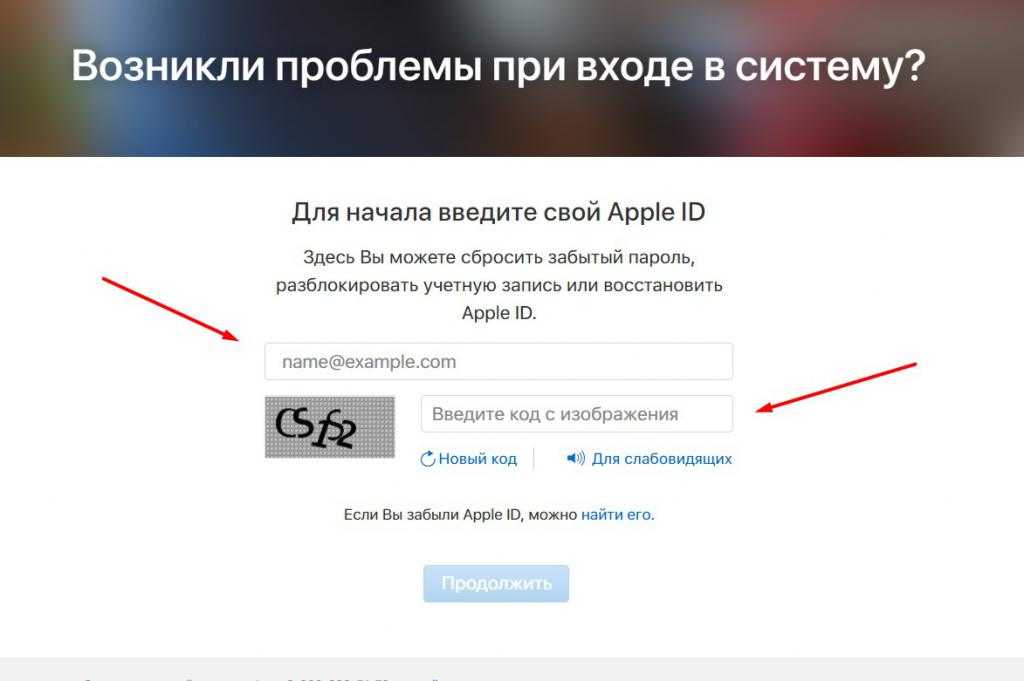Request a new code via Новый код
Image resolution: width=1024 pixels, height=681 pixels.
477,459
